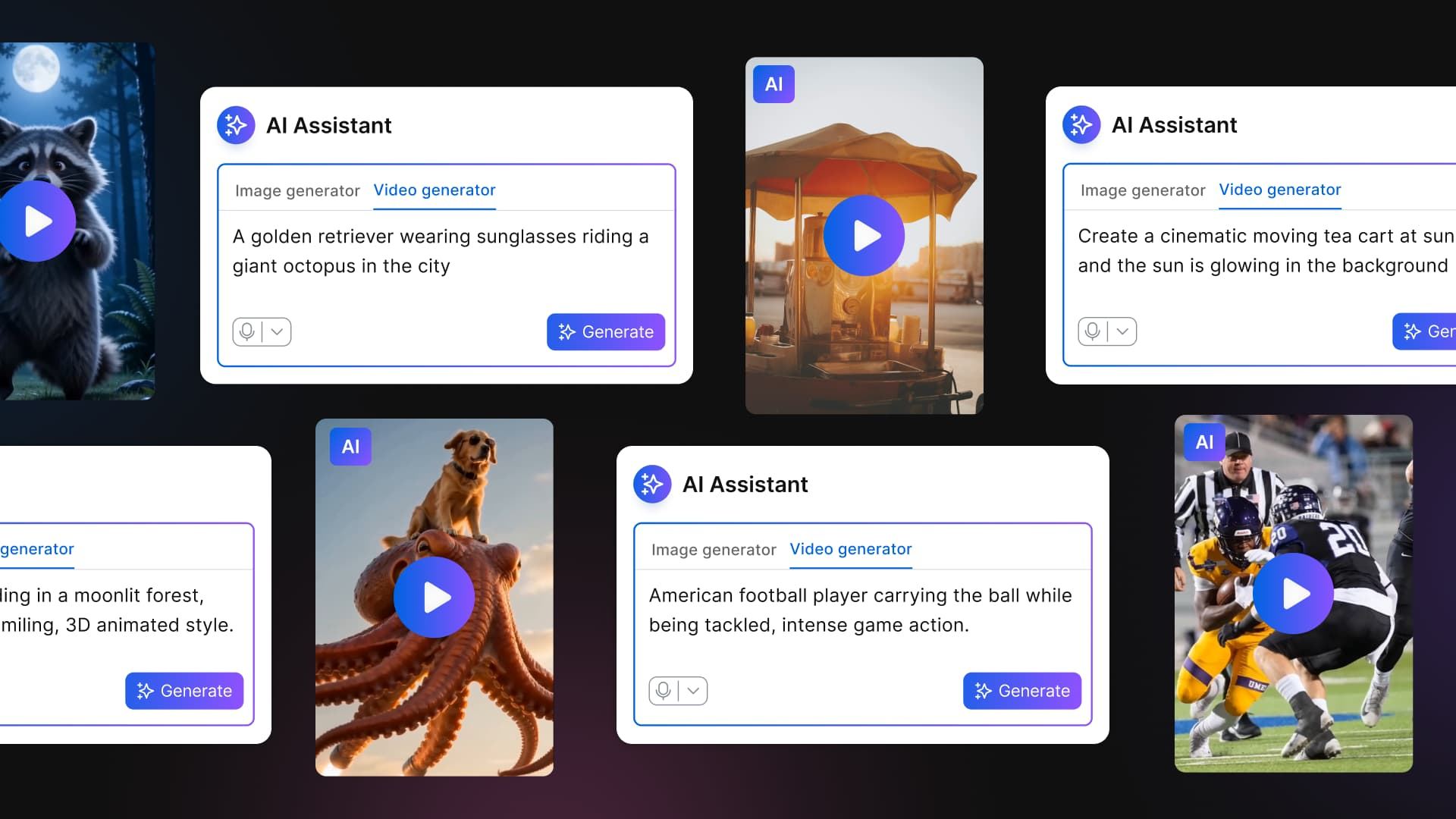Click the AI badge on octopus thumbnail
1456x819 pixels.
pyautogui.click(x=350, y=447)
